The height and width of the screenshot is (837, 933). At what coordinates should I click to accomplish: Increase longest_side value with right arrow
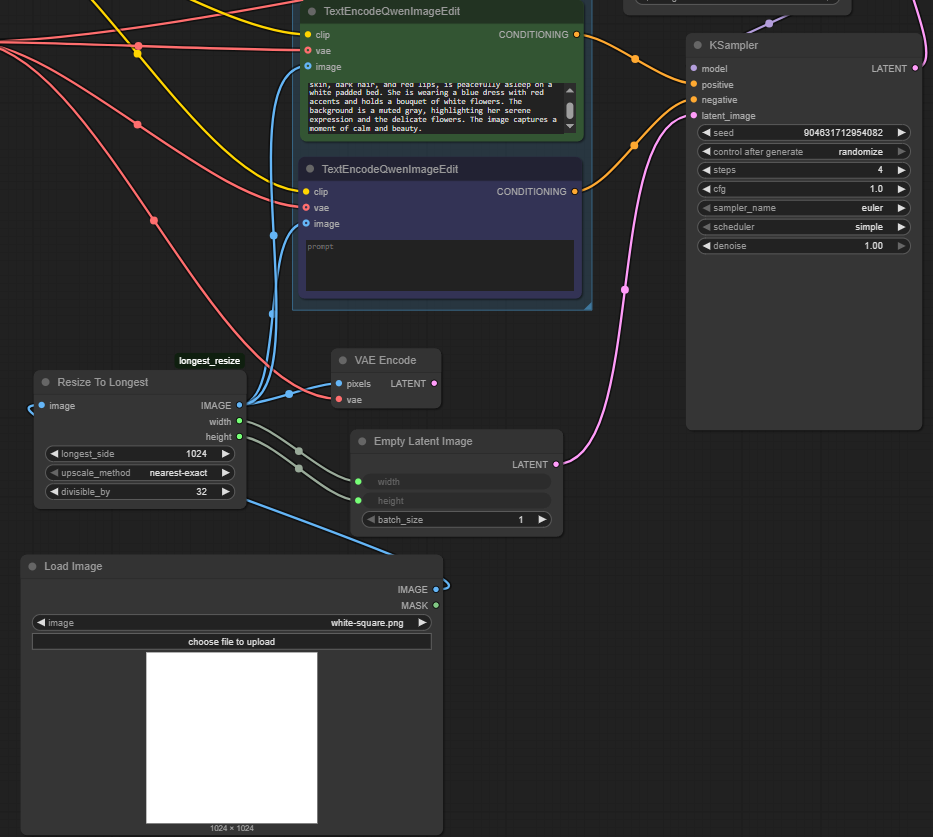(x=226, y=454)
